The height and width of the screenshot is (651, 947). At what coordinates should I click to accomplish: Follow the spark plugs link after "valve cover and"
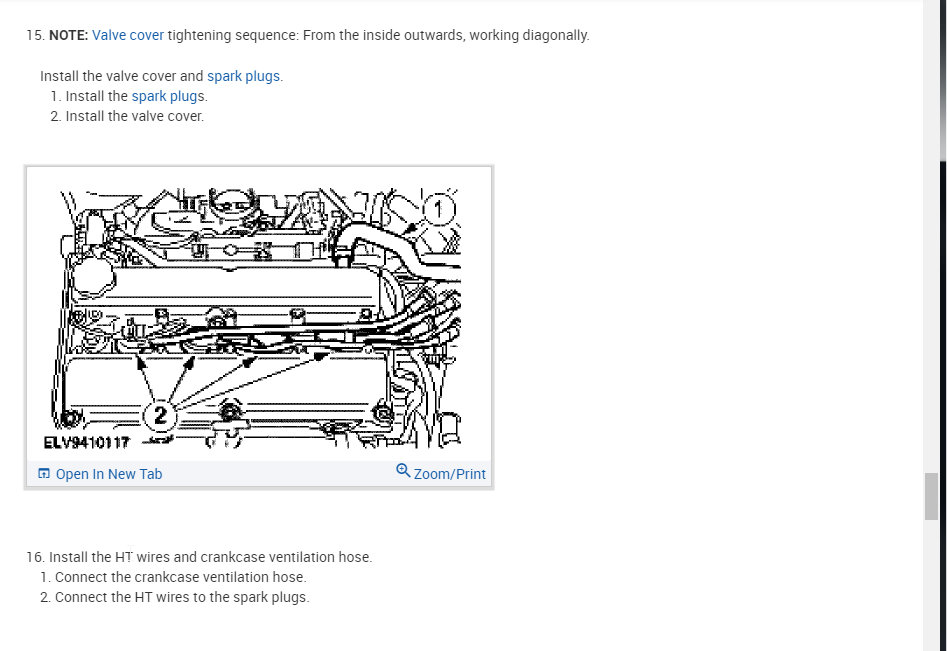(243, 76)
